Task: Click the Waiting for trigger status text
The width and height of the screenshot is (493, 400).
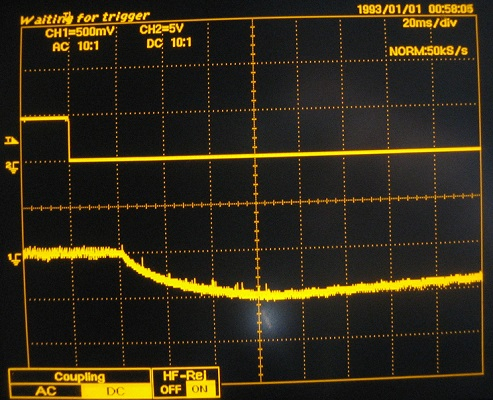Action: (85, 18)
